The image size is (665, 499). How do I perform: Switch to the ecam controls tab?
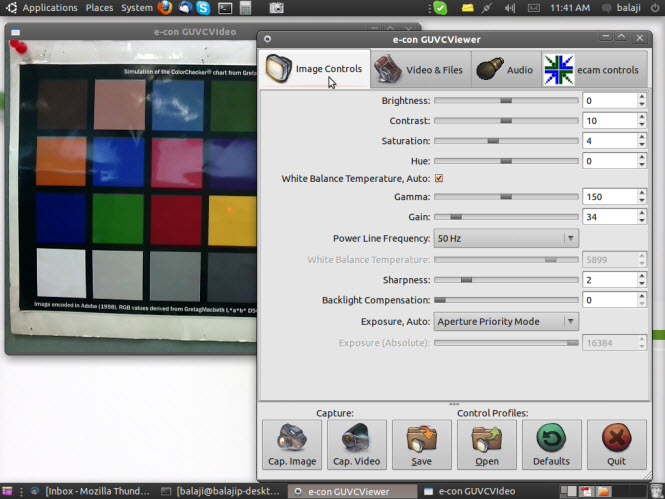[594, 70]
